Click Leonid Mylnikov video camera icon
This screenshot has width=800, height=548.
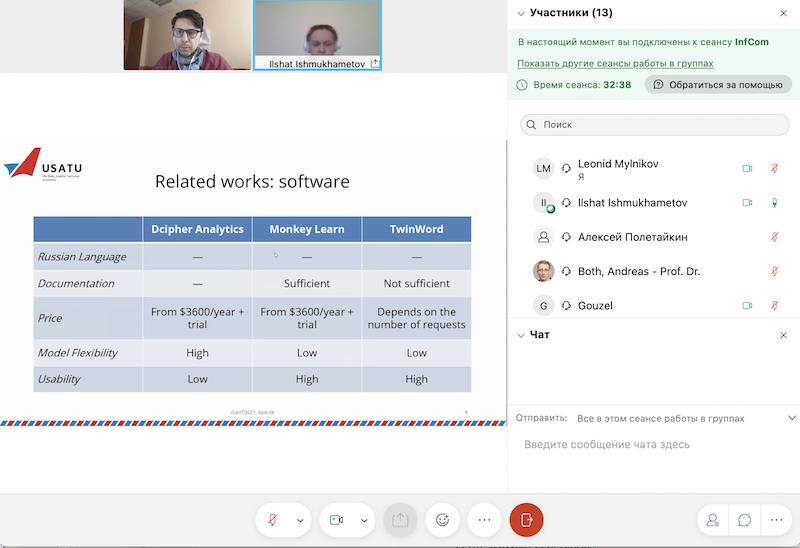tap(747, 168)
